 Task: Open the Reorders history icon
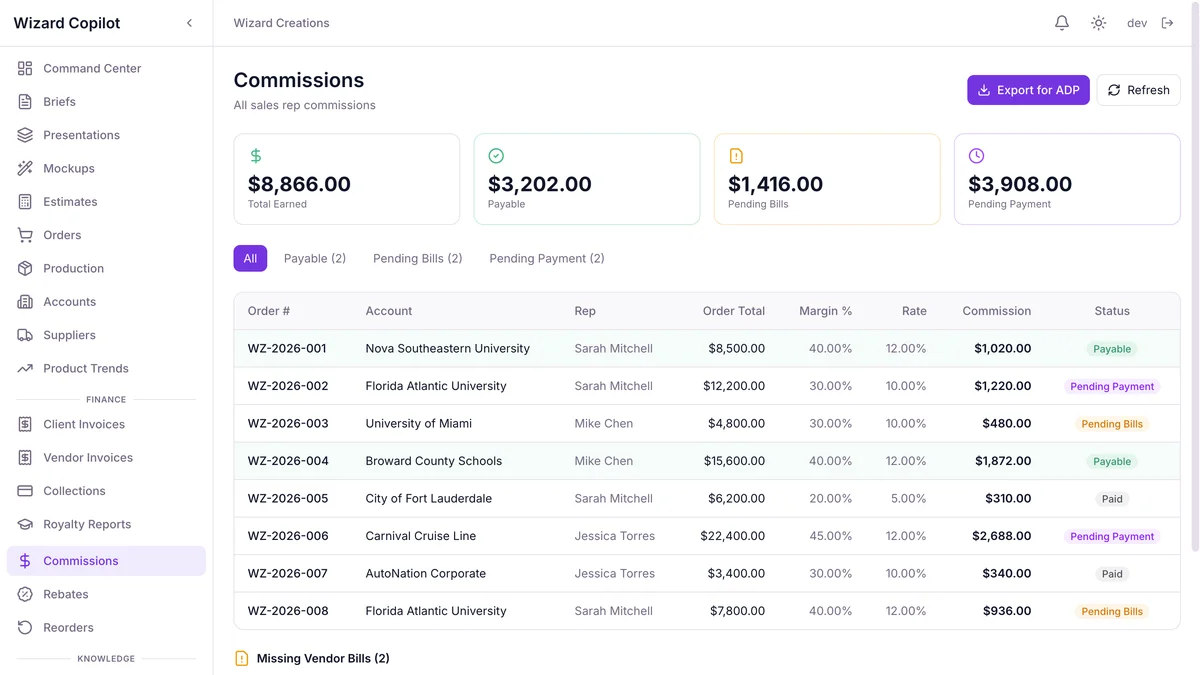click(25, 628)
